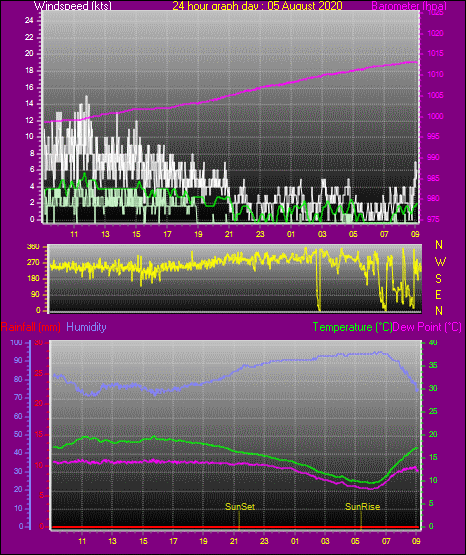Click the 1025 barometer scale value
The width and height of the screenshot is (466, 555).
435,13
